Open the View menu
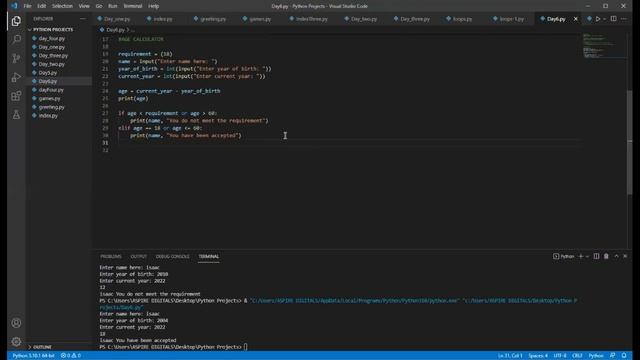 coord(84,6)
